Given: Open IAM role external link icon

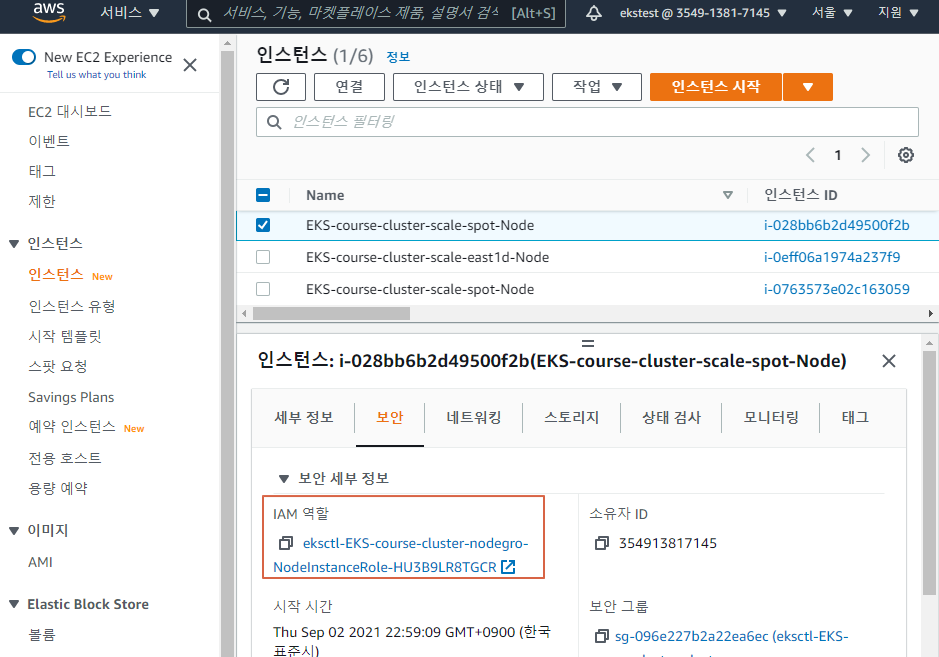Looking at the screenshot, I should click(508, 567).
